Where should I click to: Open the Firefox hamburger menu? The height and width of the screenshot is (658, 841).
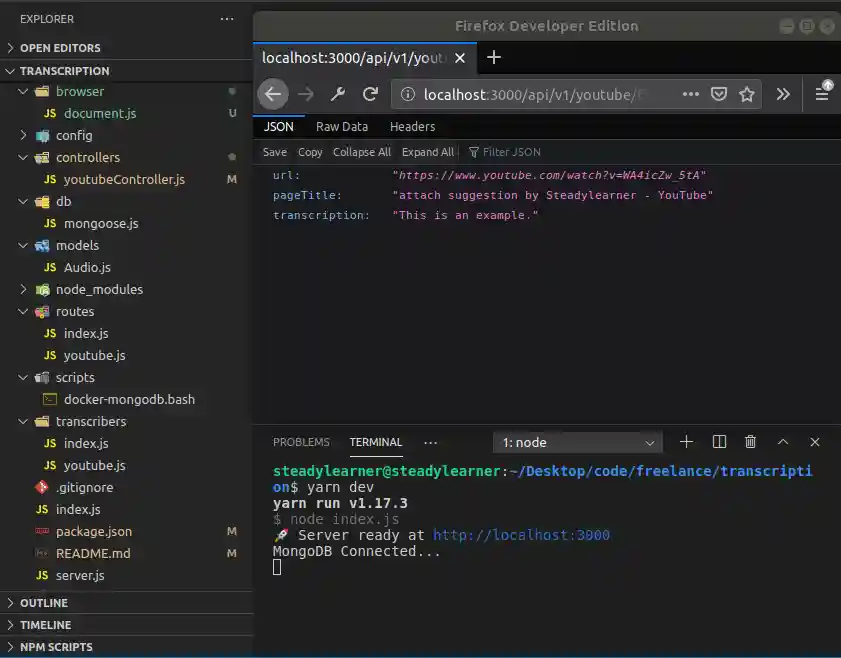coord(822,93)
